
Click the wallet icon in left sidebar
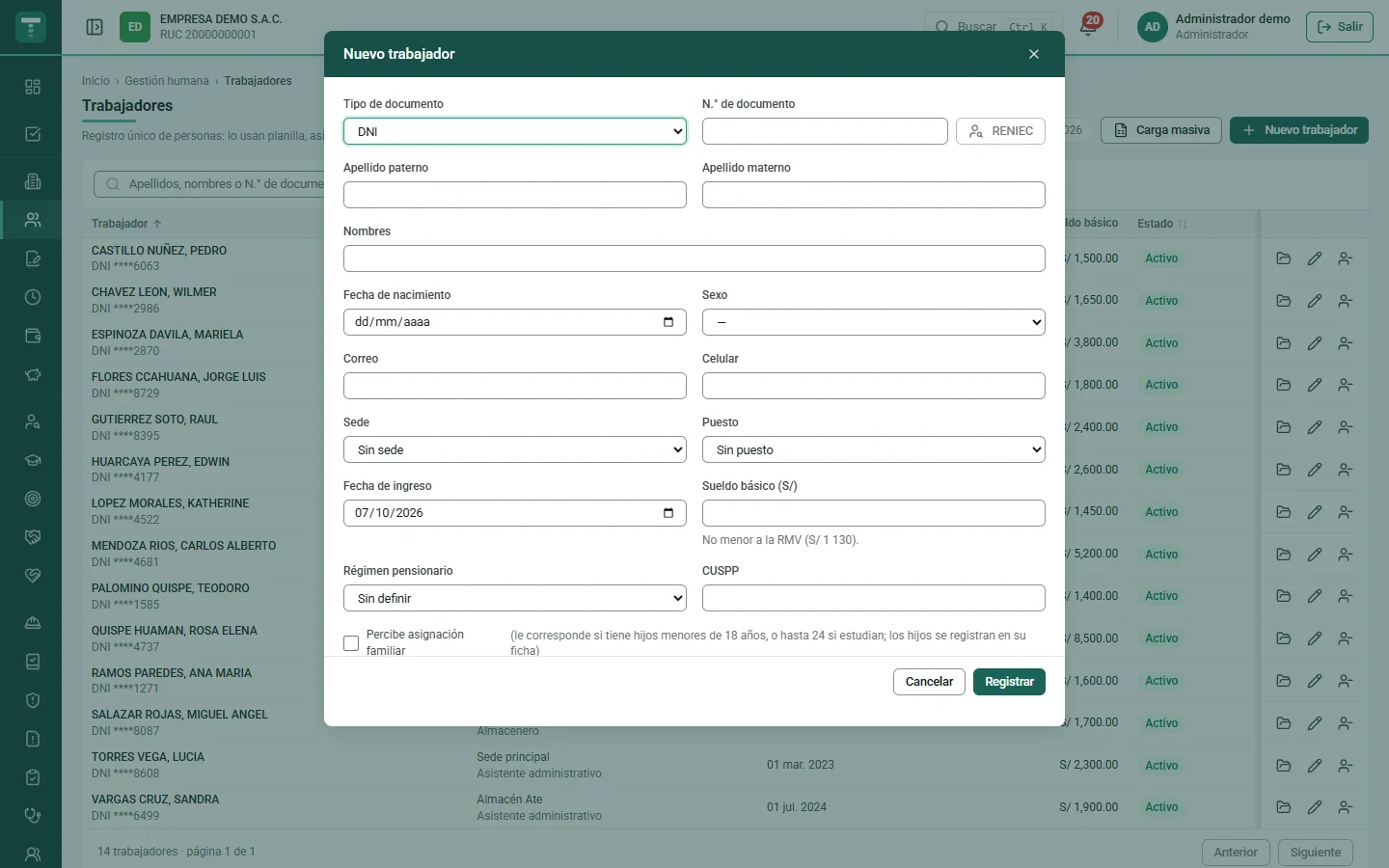33,336
